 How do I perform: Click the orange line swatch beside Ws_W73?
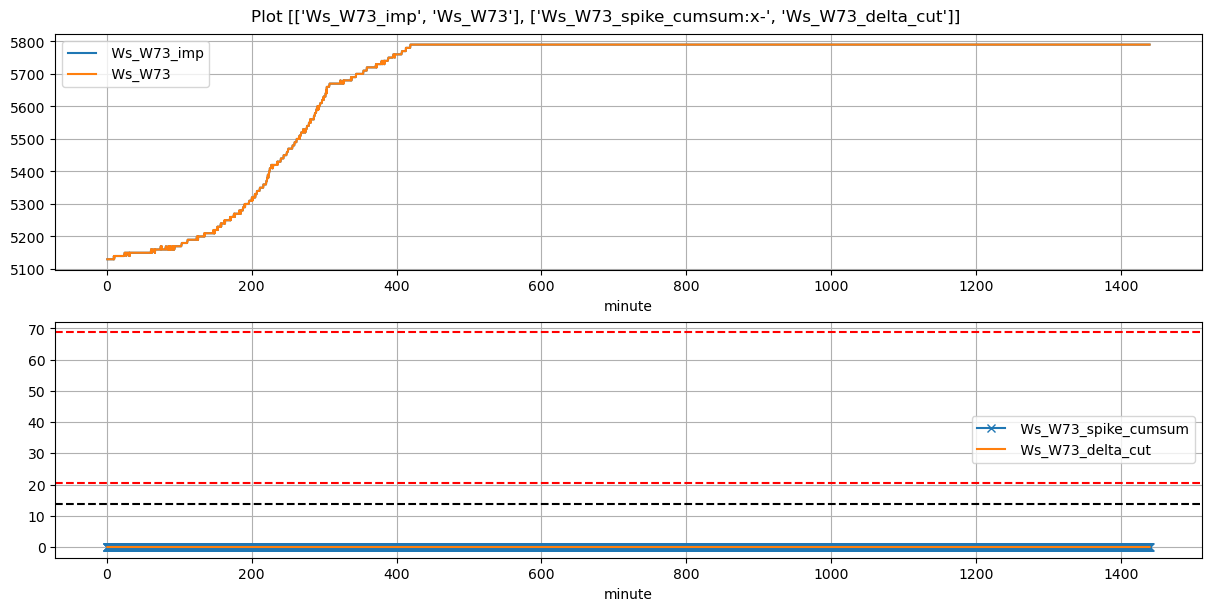(x=84, y=73)
